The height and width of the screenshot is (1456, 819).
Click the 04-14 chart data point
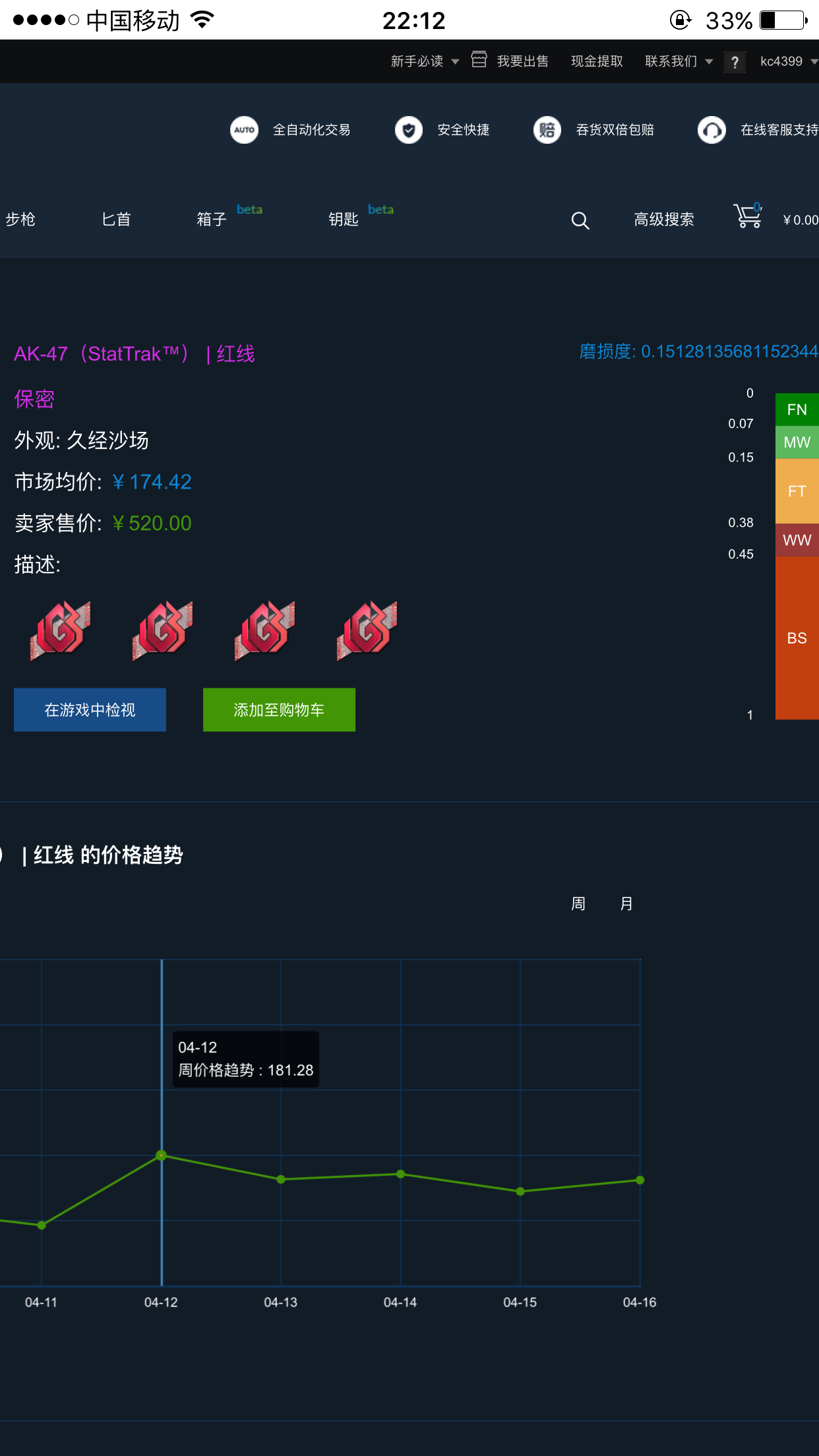pyautogui.click(x=400, y=1174)
